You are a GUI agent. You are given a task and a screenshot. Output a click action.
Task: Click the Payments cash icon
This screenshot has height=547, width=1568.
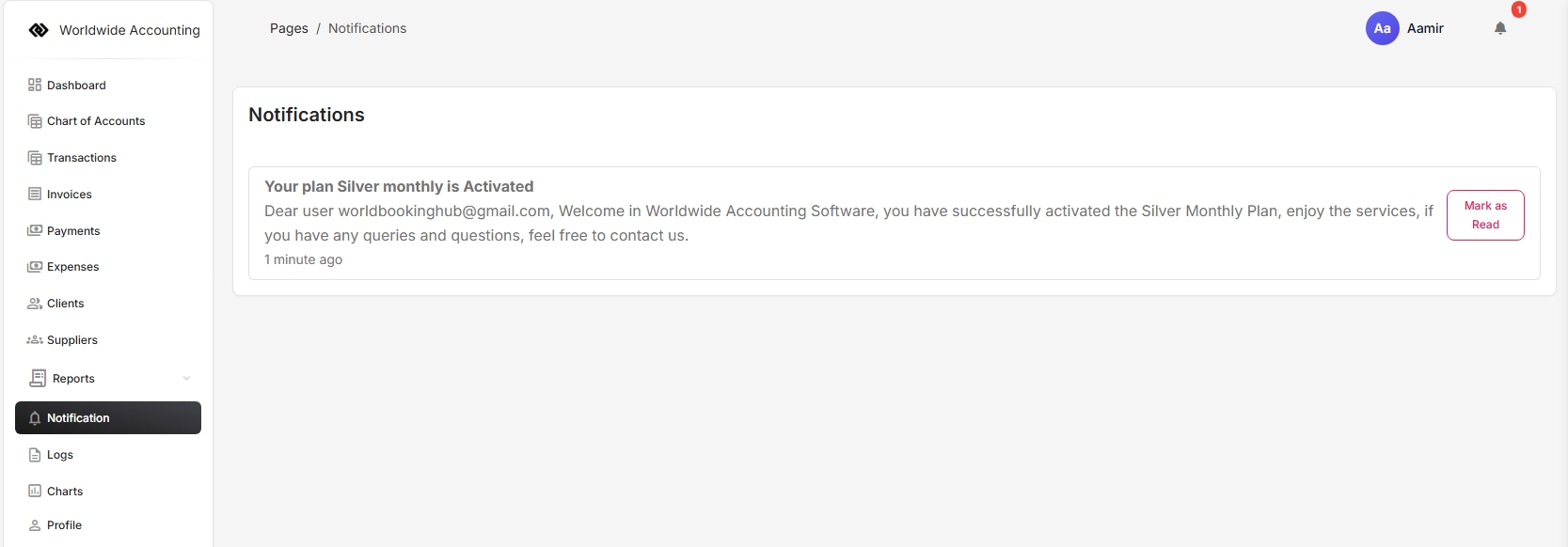[35, 230]
